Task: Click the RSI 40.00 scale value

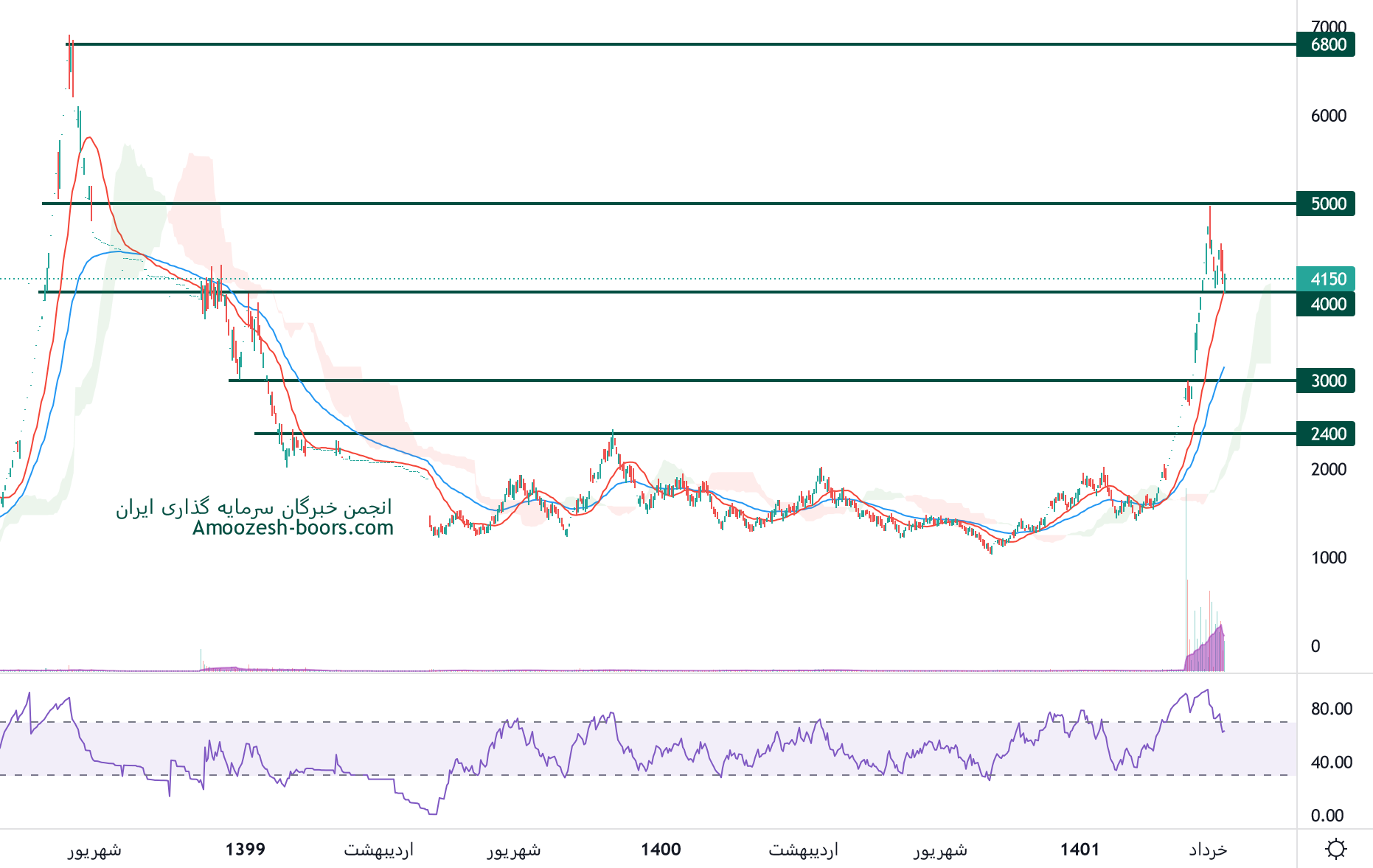Action: (1331, 763)
